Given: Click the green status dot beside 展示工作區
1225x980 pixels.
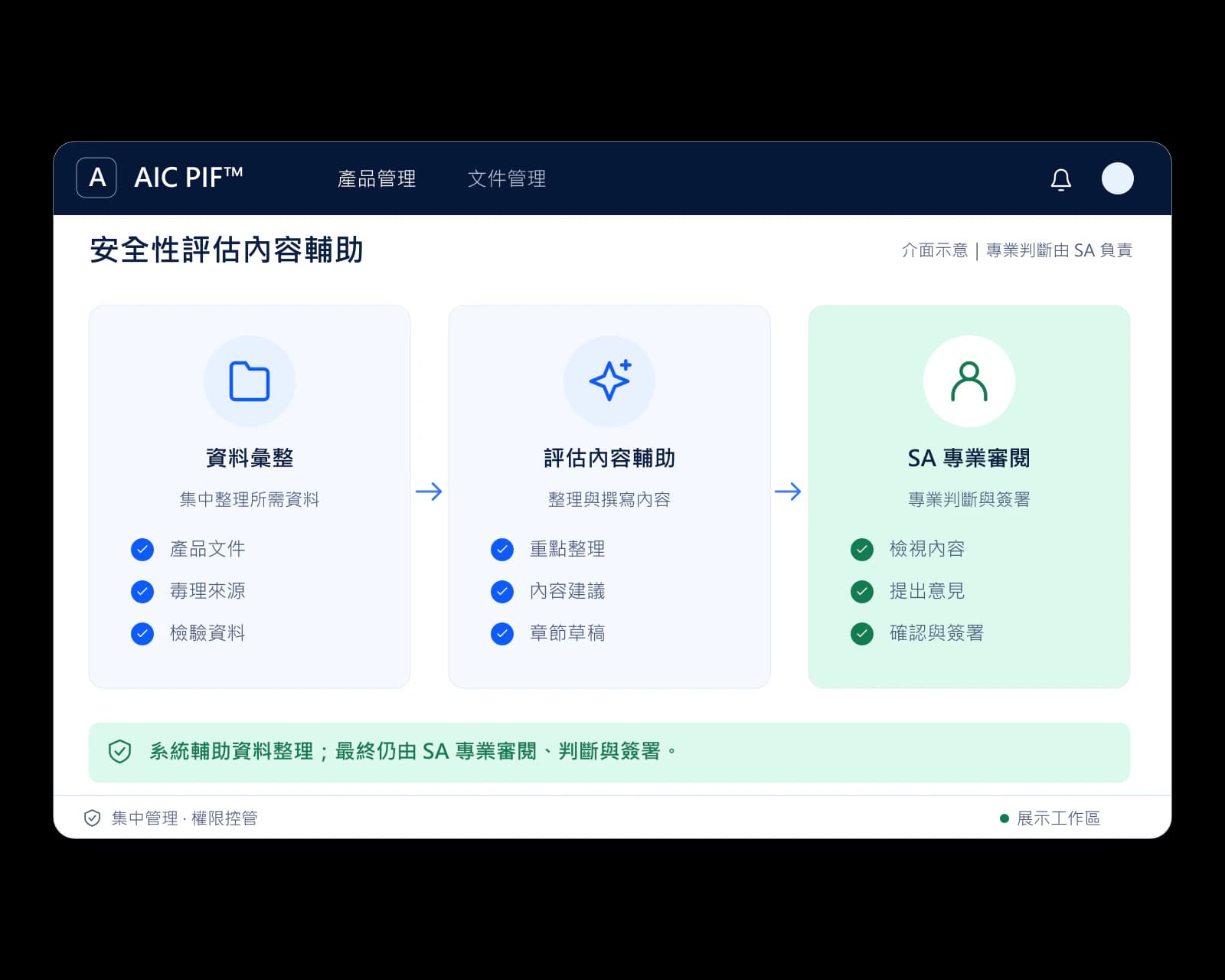Looking at the screenshot, I should (x=1004, y=818).
